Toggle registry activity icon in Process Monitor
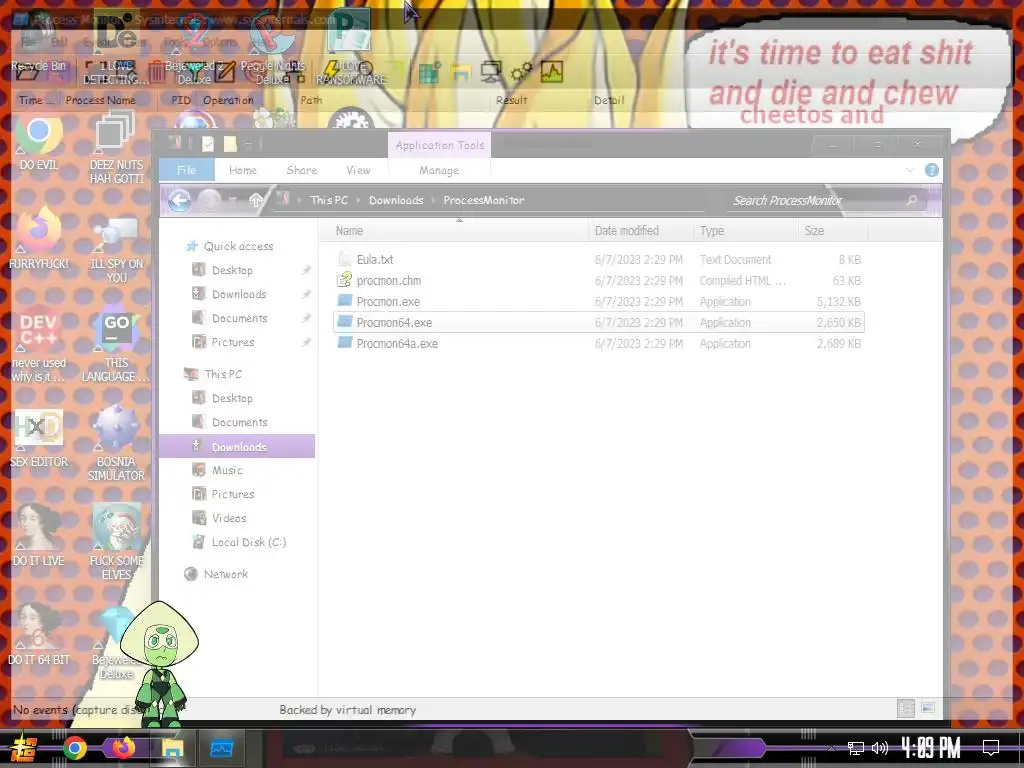 [x=429, y=72]
